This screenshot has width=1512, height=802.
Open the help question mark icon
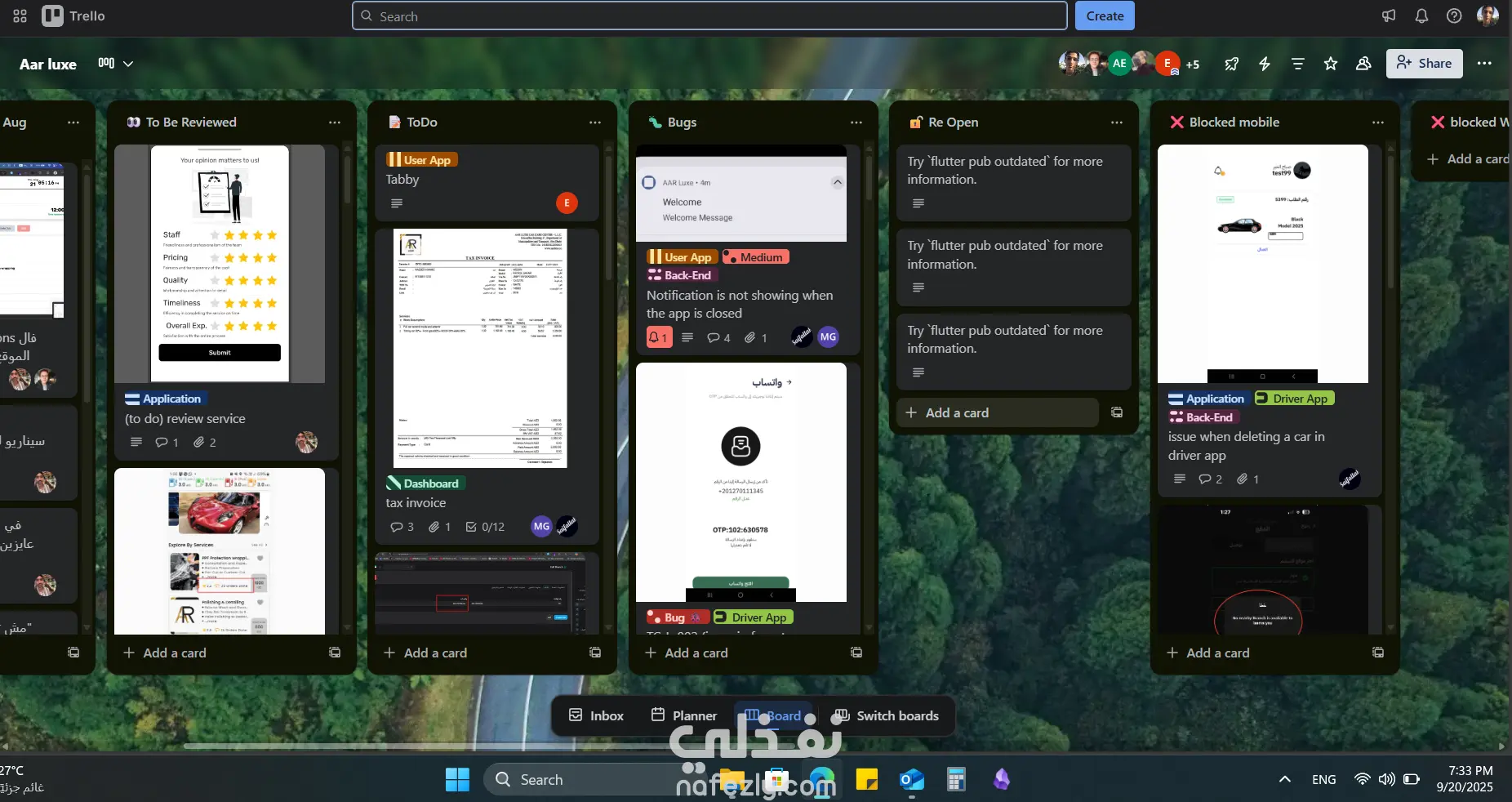[1454, 16]
